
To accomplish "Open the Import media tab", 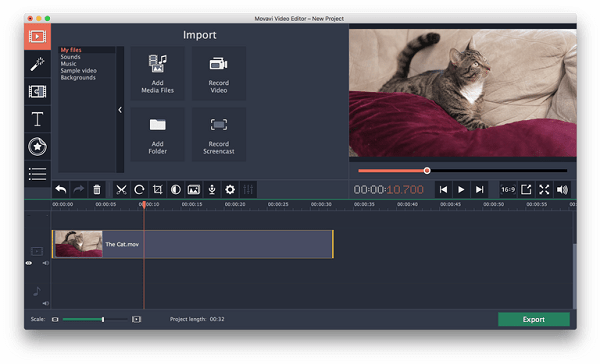I will pyautogui.click(x=38, y=37).
